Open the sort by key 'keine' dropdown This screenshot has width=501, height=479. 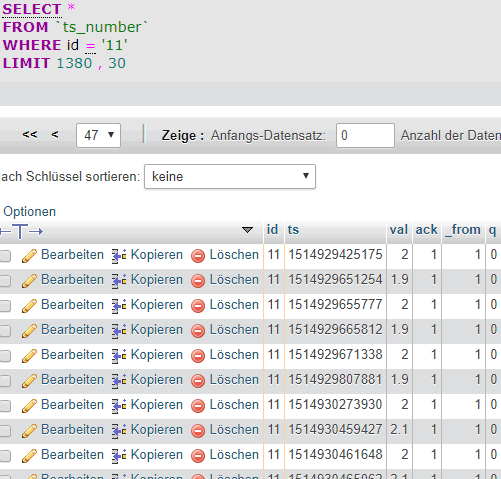pyautogui.click(x=230, y=176)
